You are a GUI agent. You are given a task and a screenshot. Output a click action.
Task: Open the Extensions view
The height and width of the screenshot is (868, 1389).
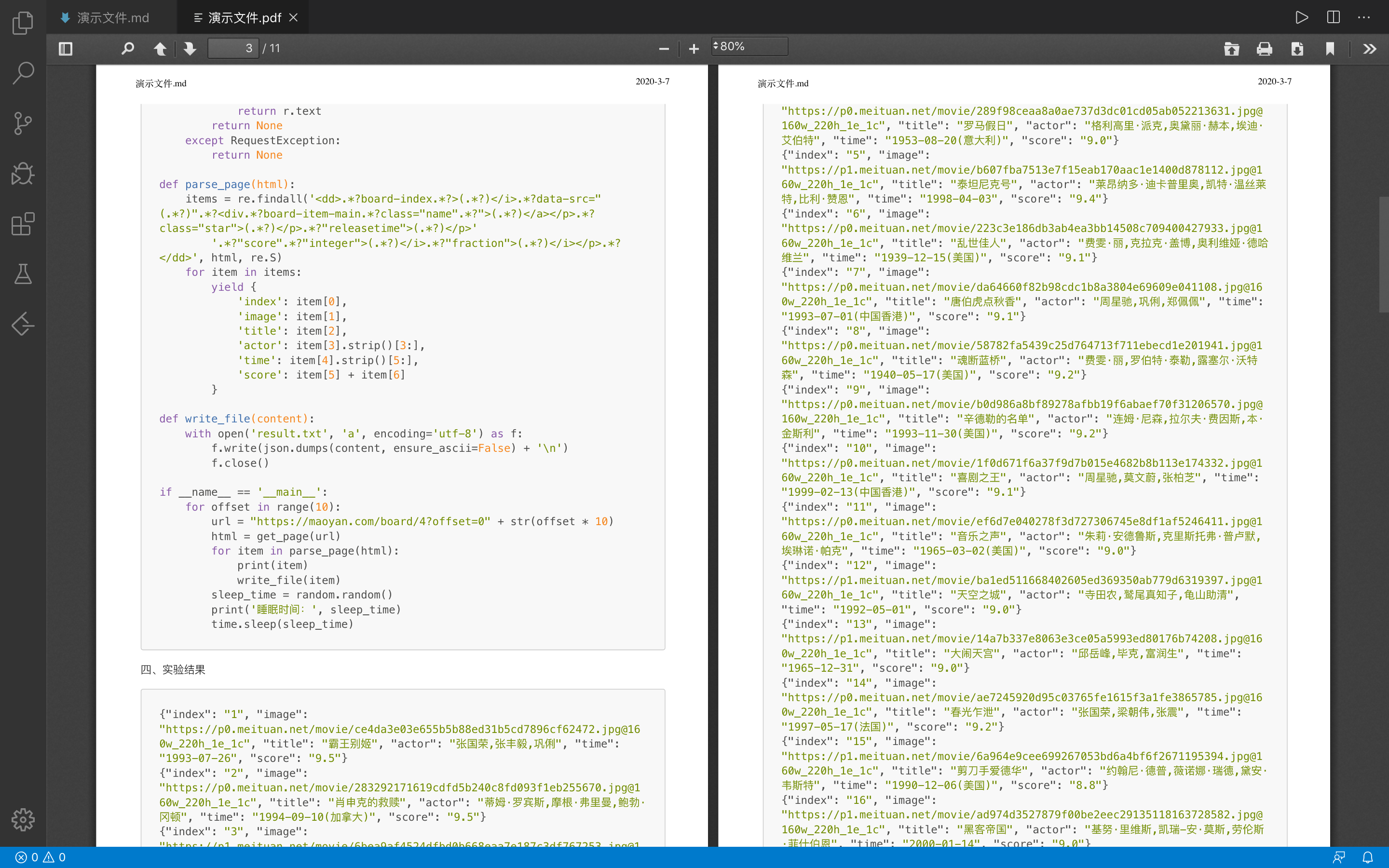(23, 224)
